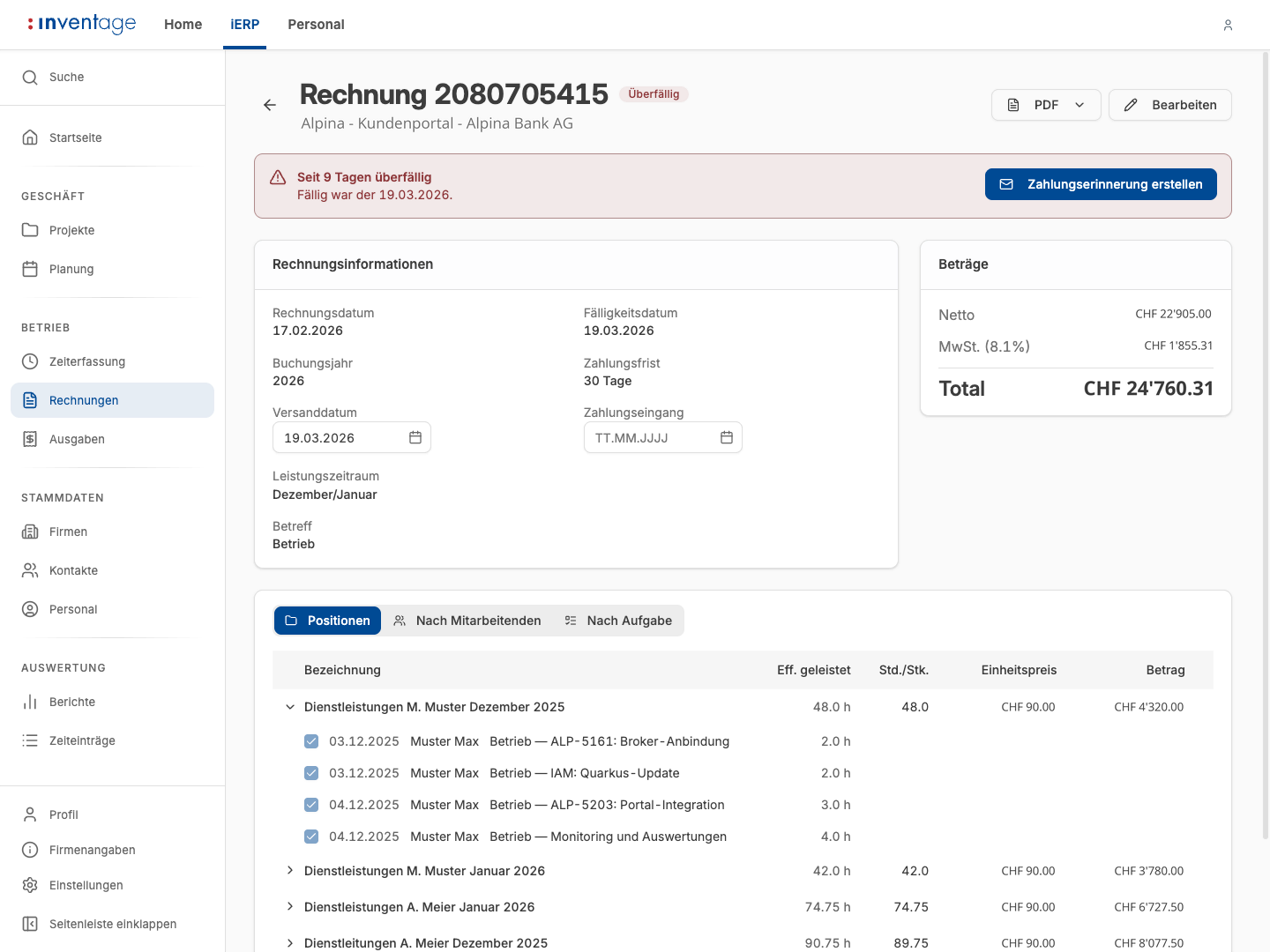Click the Bearbeiten button
The height and width of the screenshot is (952, 1270).
tap(1170, 105)
